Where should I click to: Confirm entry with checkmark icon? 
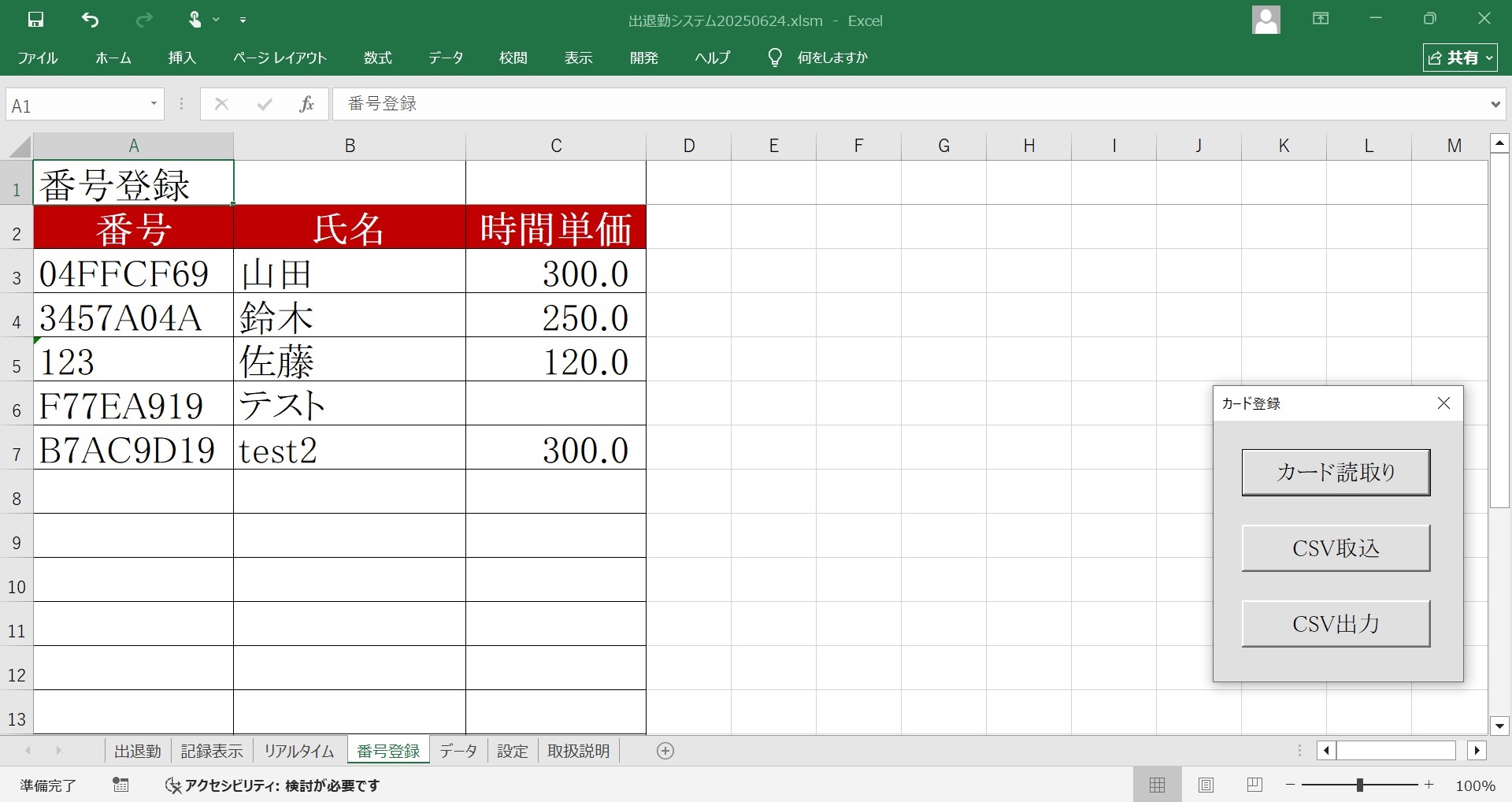(x=265, y=104)
